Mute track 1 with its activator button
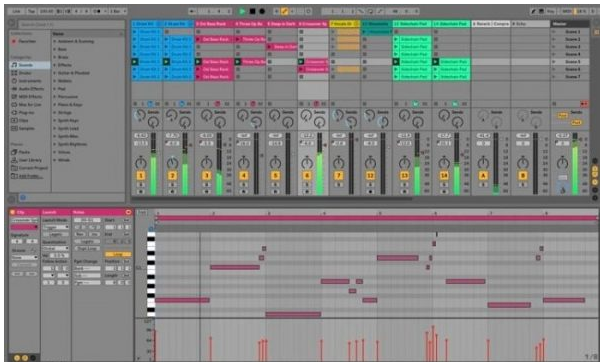600x362 pixels. tap(140, 176)
